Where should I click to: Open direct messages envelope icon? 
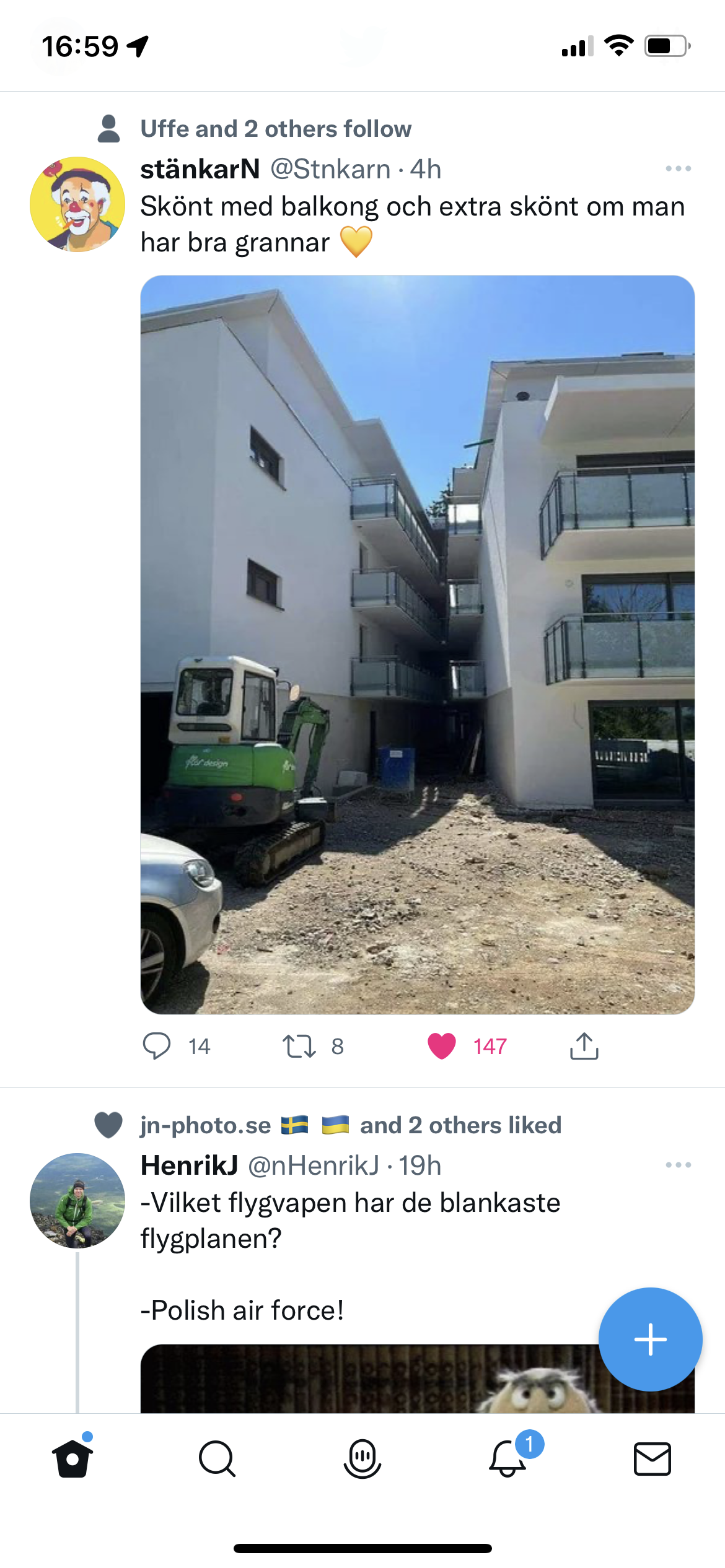click(x=652, y=1458)
